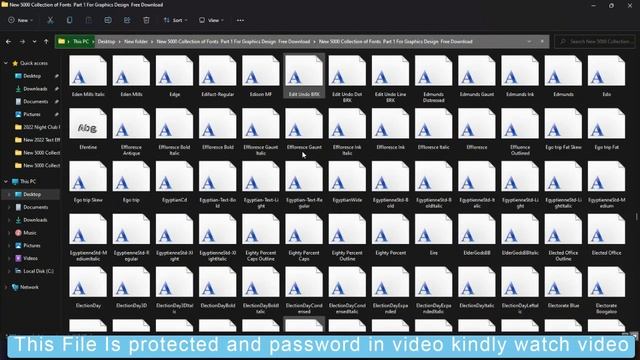Click Desktop in the address breadcrumb

106,42
